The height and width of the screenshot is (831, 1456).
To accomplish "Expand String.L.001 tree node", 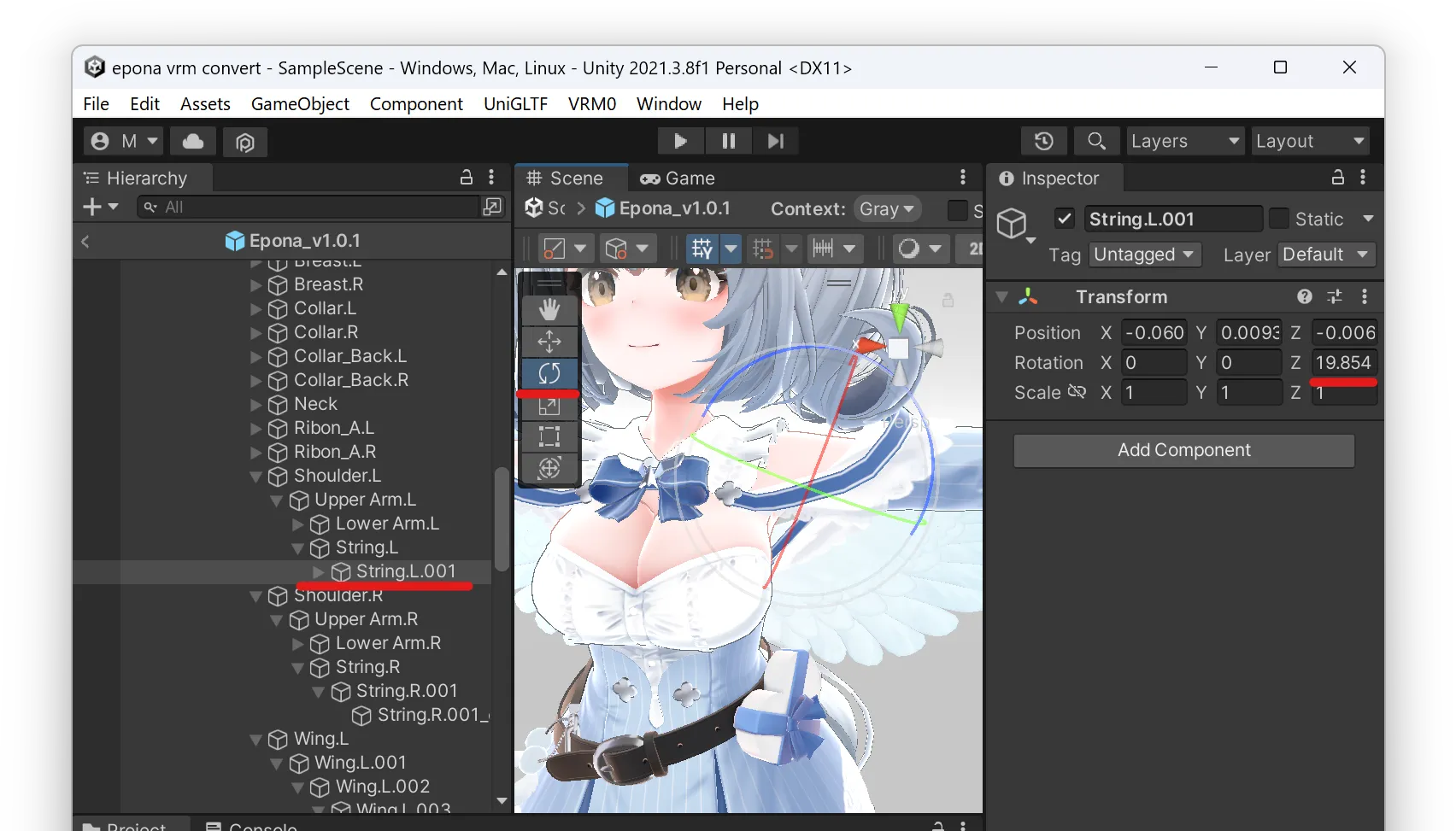I will point(319,571).
